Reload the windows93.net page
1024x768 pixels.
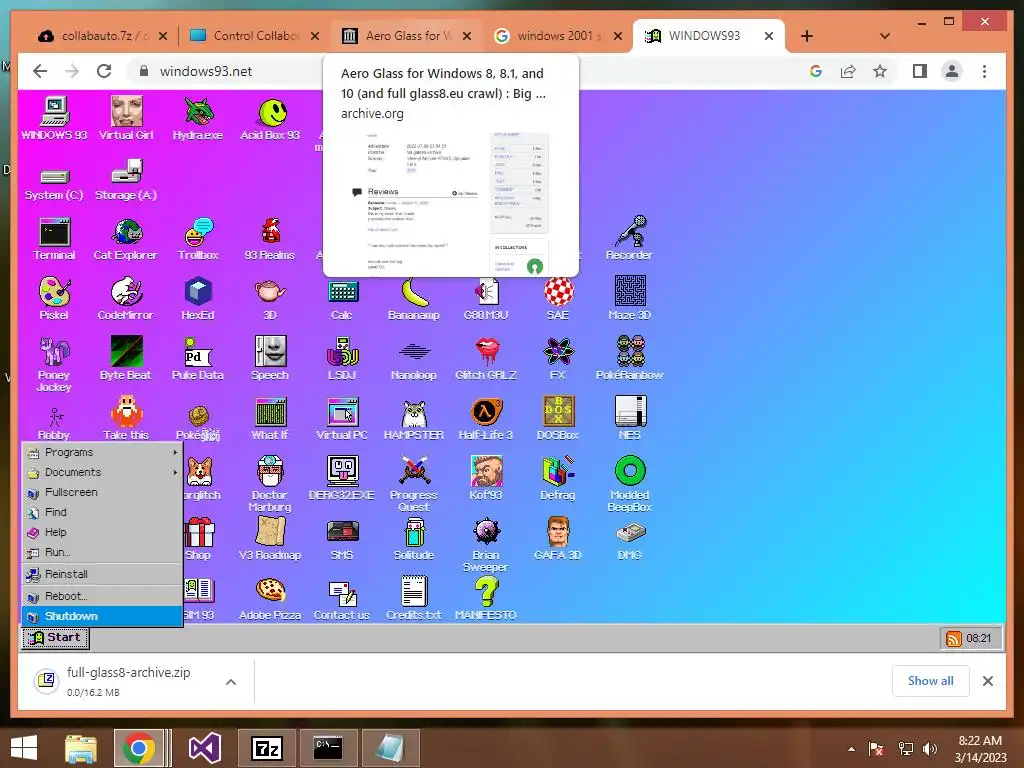(x=104, y=71)
